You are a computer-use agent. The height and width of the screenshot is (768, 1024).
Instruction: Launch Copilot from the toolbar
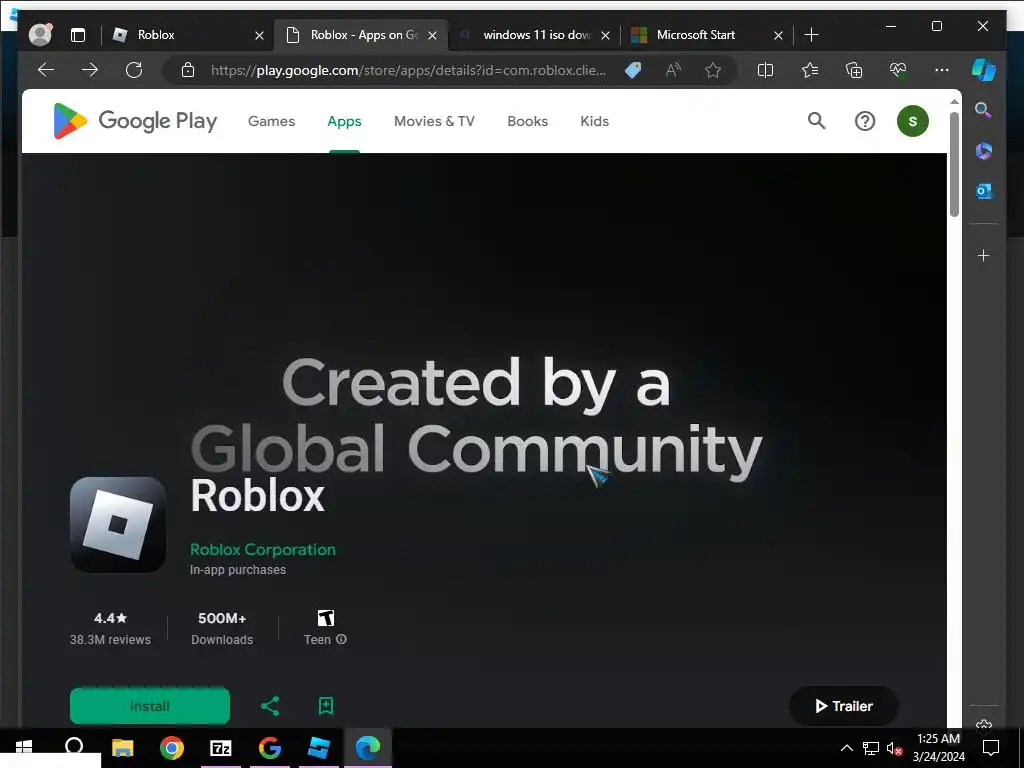984,70
